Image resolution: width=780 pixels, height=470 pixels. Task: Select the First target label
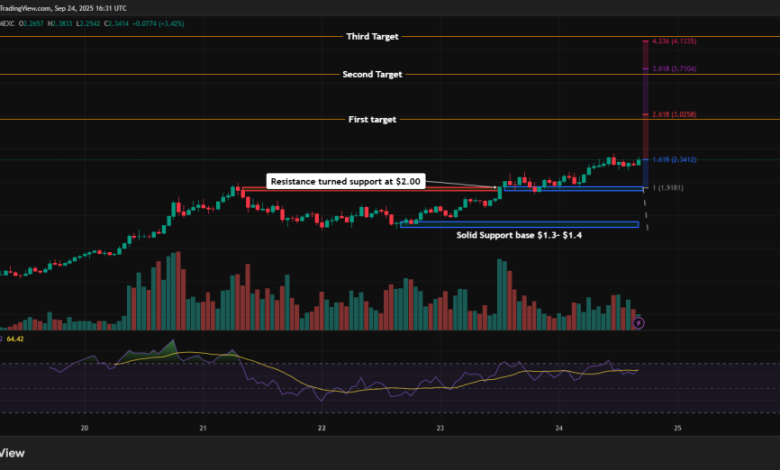pos(372,119)
